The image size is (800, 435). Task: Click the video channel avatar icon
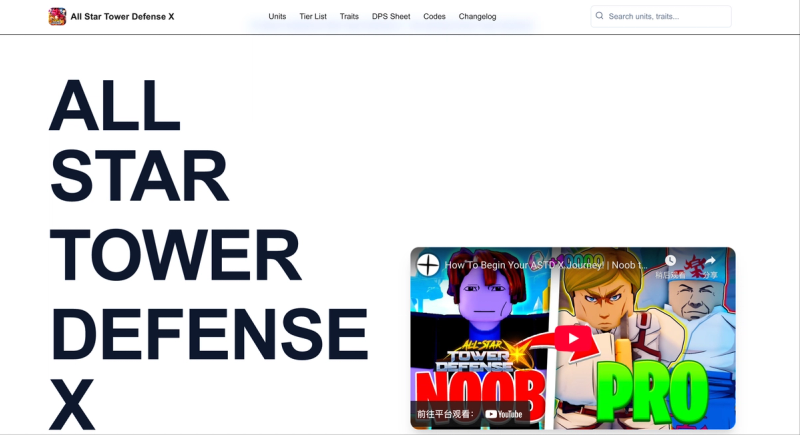(428, 265)
